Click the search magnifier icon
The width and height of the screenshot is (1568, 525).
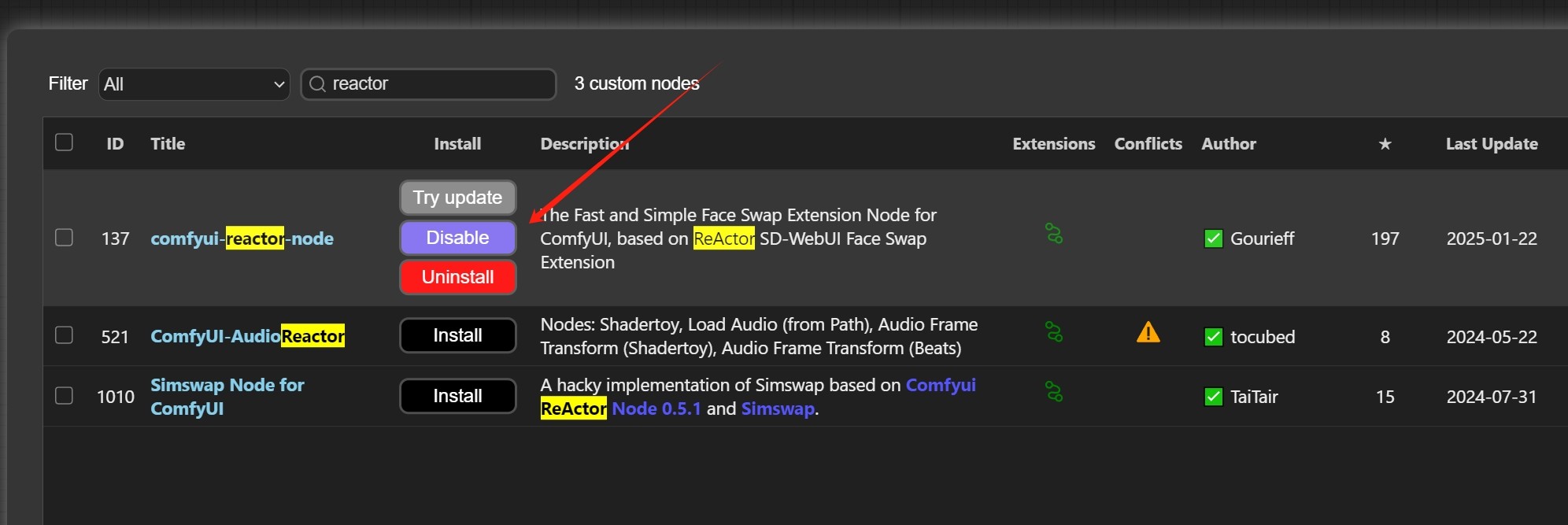tap(317, 84)
